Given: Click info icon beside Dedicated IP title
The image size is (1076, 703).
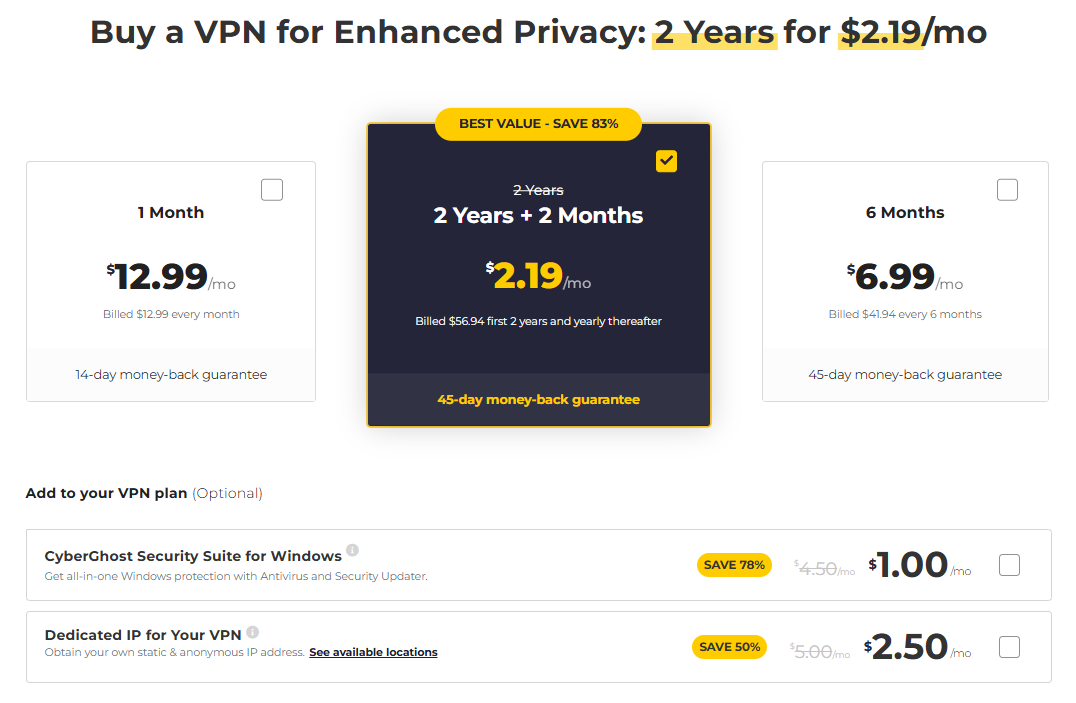Looking at the screenshot, I should click(x=253, y=632).
